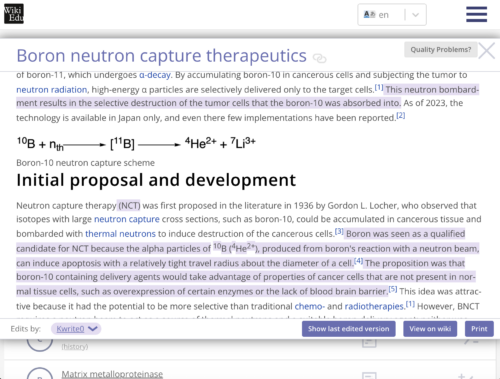Open the Matrix metalloproteinase article link
Screen dimensions: 500x379
[112, 374]
